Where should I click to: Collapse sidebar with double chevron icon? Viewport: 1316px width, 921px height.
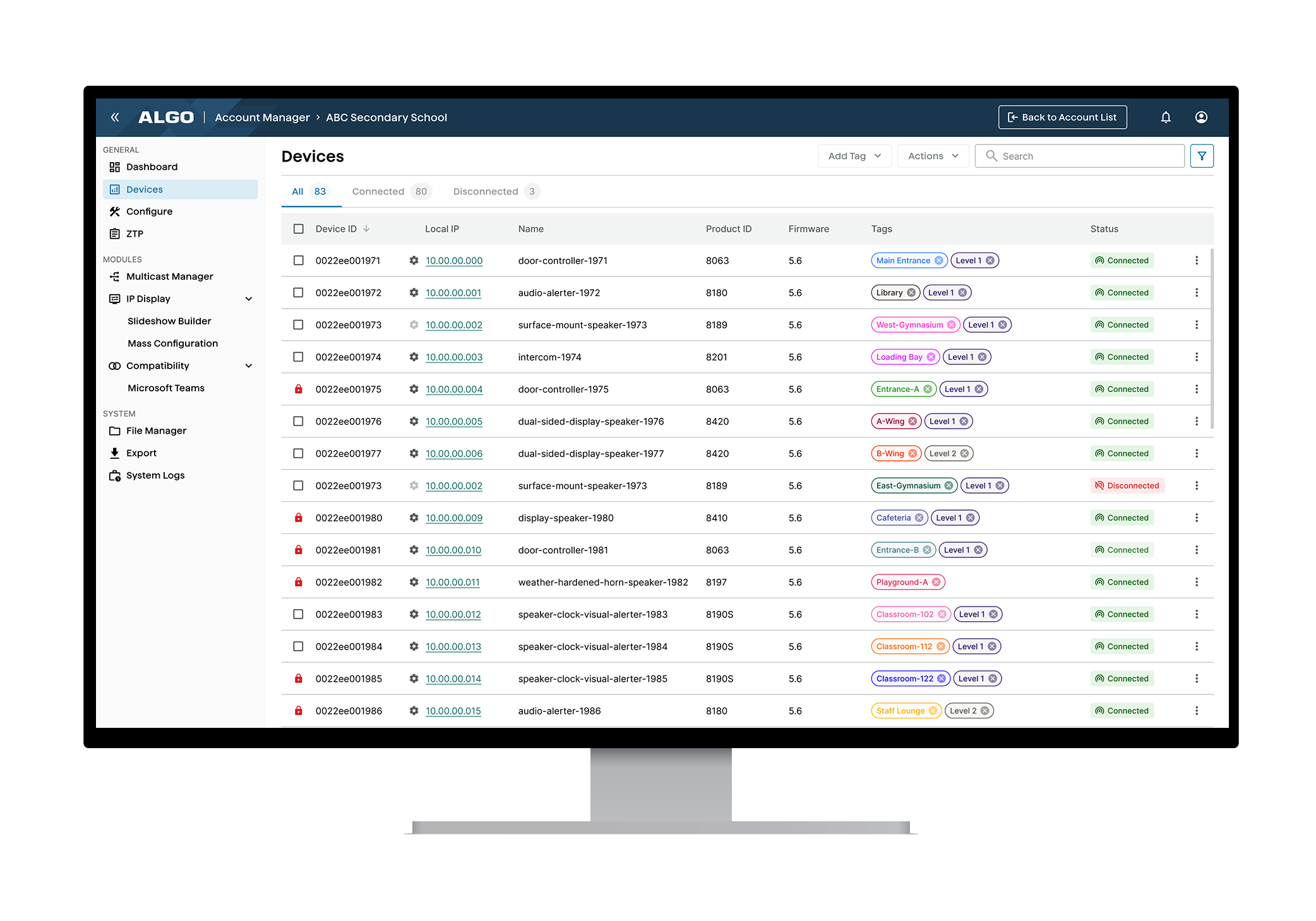115,117
